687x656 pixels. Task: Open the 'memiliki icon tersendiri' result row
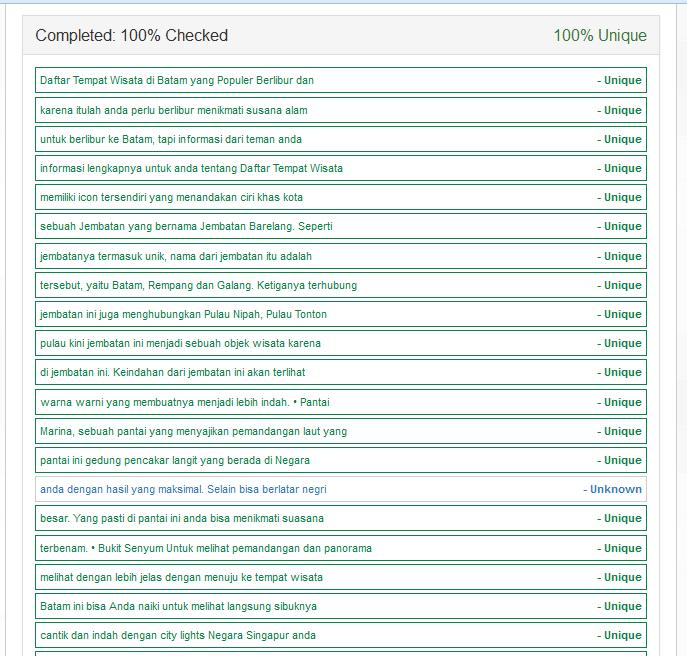tap(171, 197)
